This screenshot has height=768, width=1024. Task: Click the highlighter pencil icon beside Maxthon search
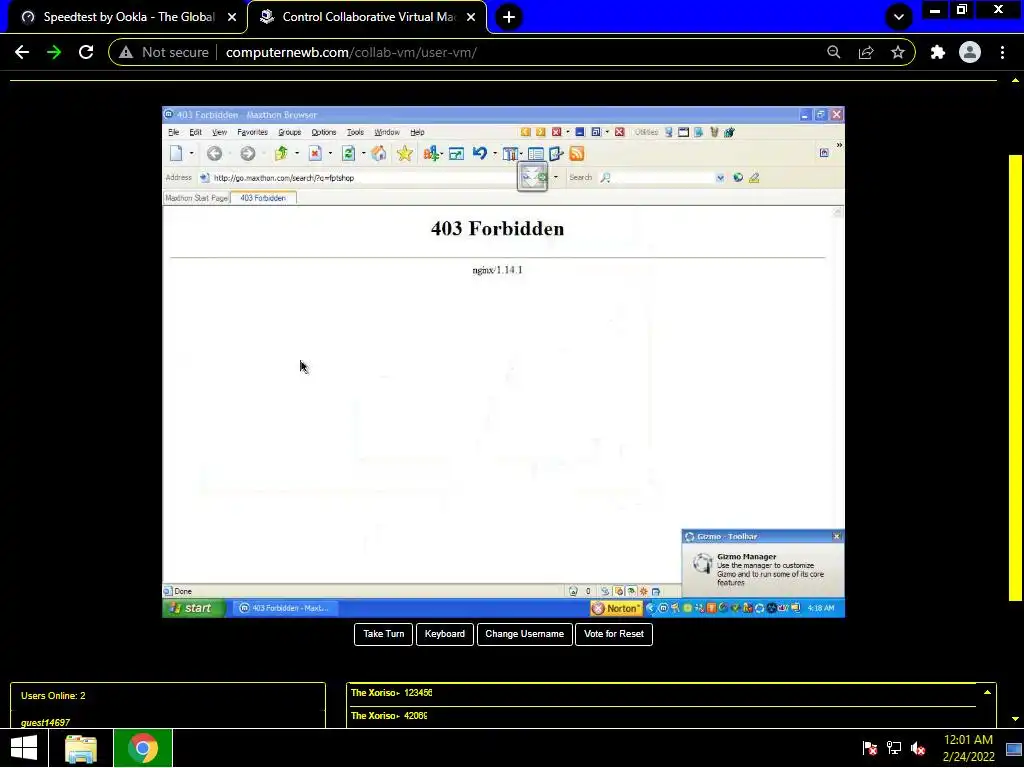(754, 178)
